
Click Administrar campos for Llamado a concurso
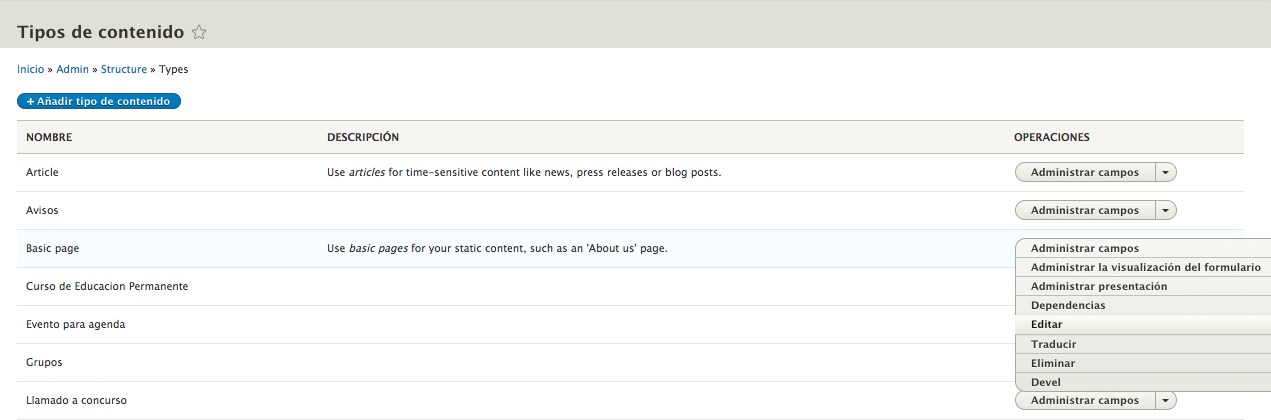tap(1084, 400)
